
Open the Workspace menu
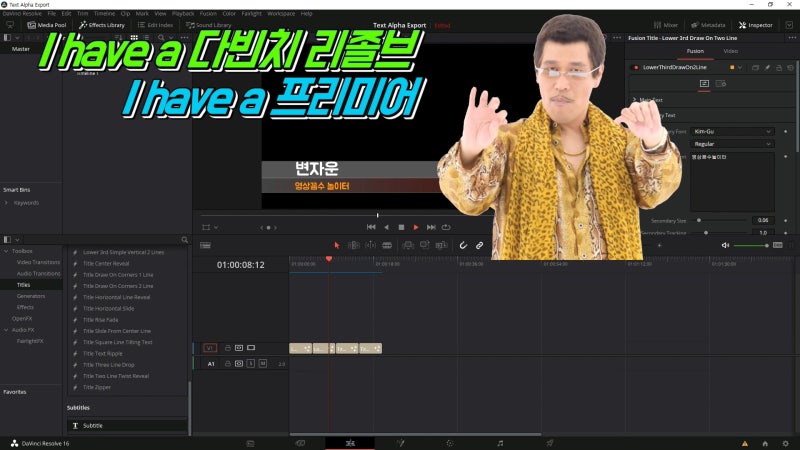(x=281, y=14)
